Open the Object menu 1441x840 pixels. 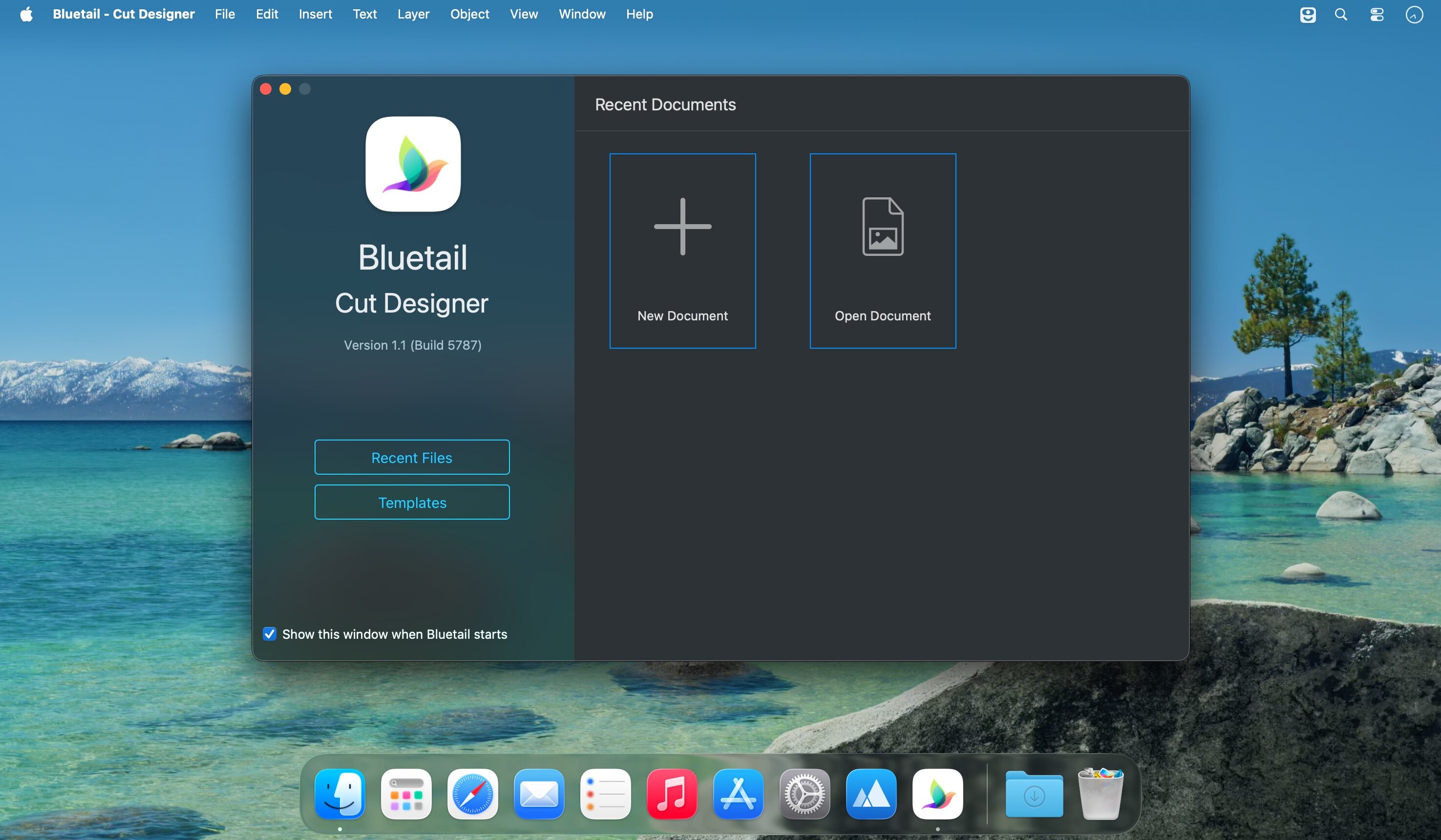469,14
